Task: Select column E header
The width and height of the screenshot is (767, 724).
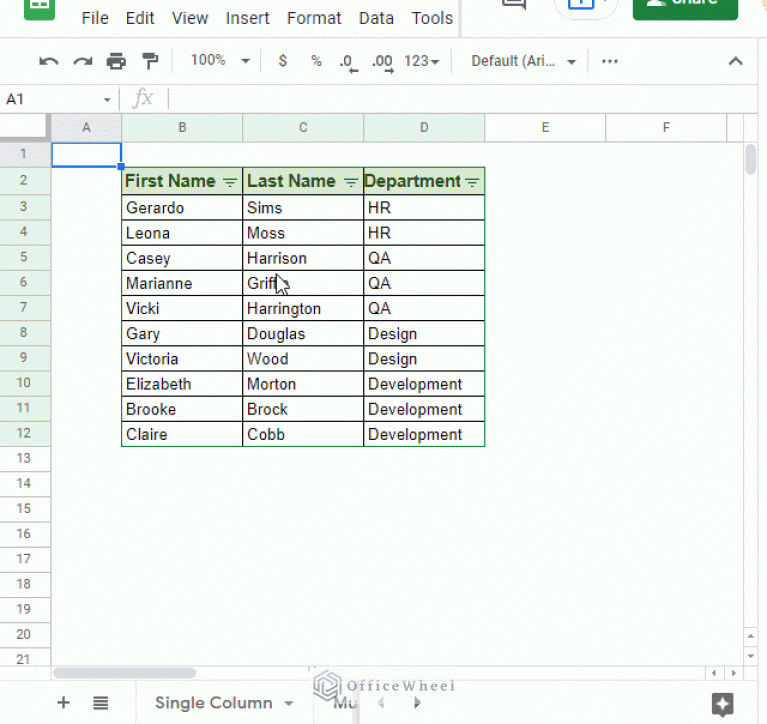Action: coord(545,128)
